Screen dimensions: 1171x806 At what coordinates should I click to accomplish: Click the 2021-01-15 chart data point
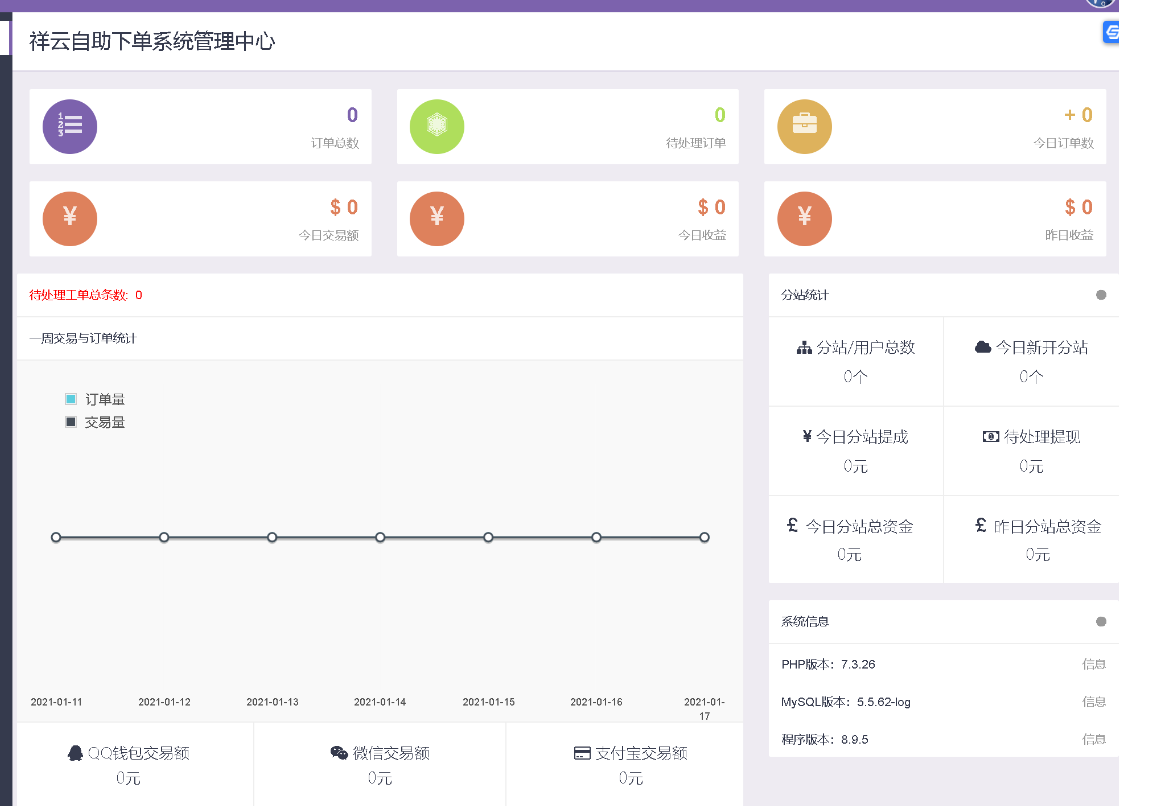pyautogui.click(x=488, y=537)
